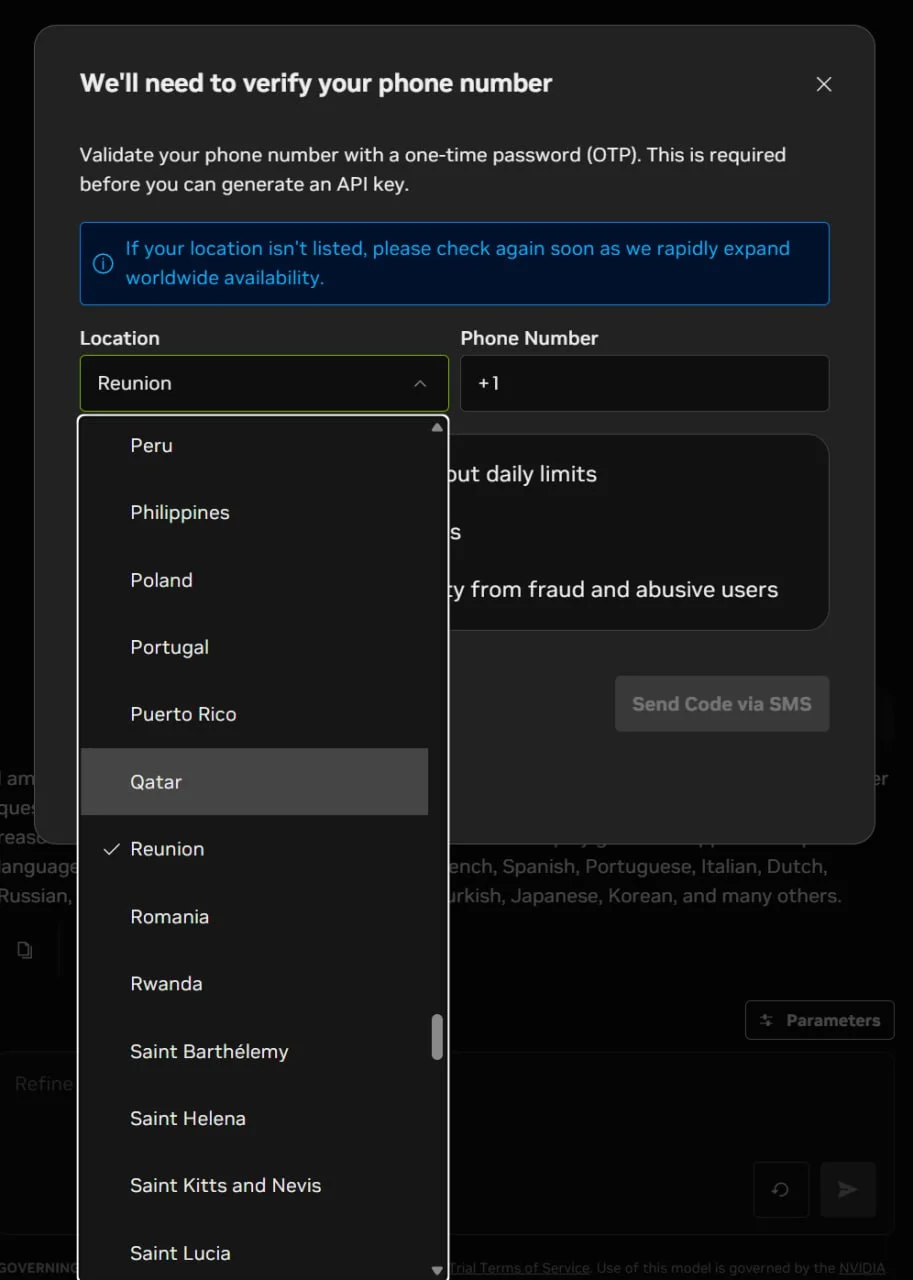
Task: Click the info icon in the blue banner
Action: pos(103,264)
